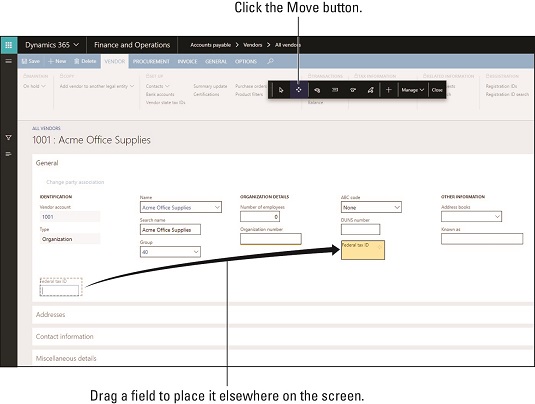Click Finance and Operations header title
Viewport: 535px width, 404px height.
pos(132,45)
